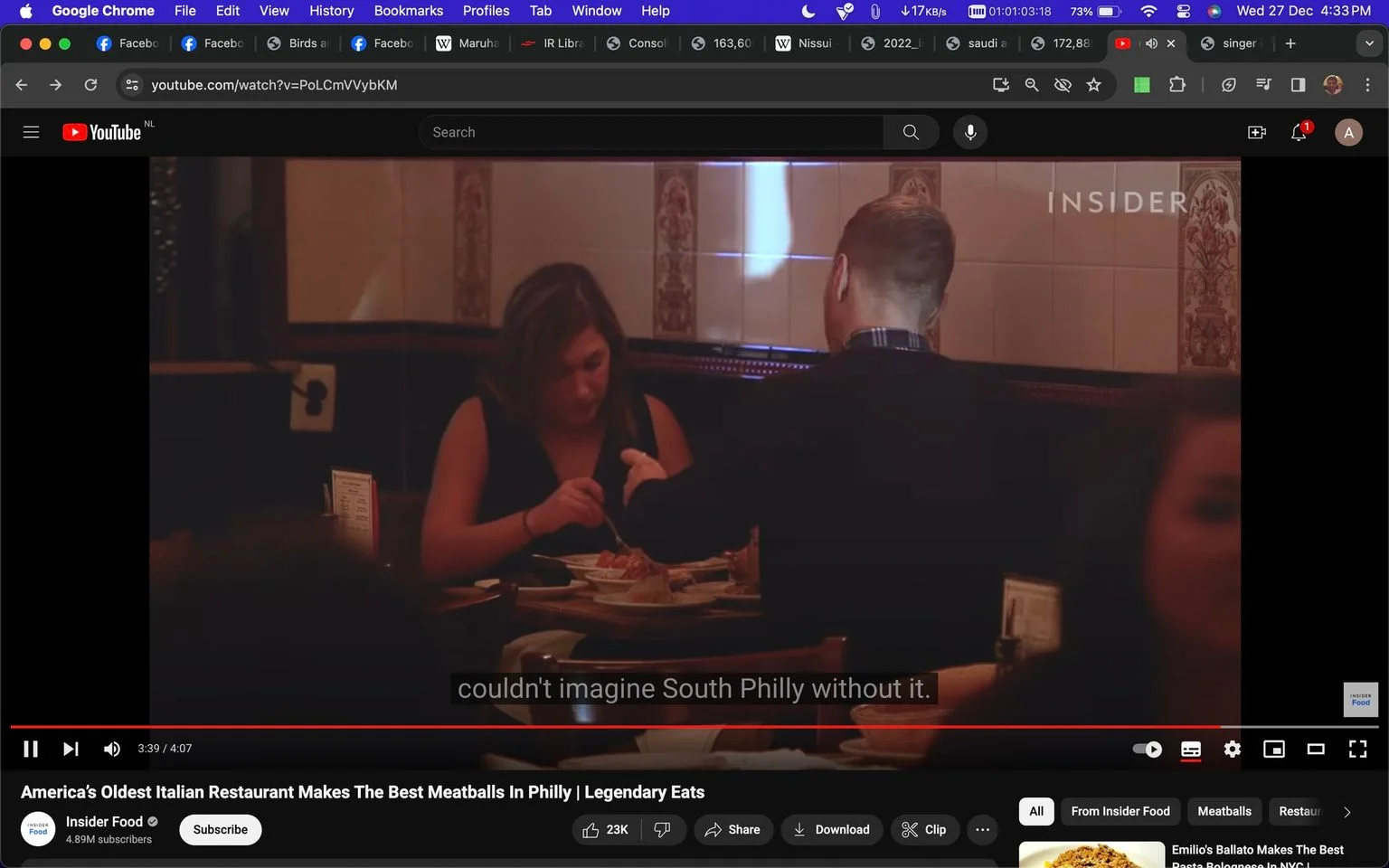Toggle subtitles/closed captions button
Viewport: 1389px width, 868px height.
(1191, 749)
